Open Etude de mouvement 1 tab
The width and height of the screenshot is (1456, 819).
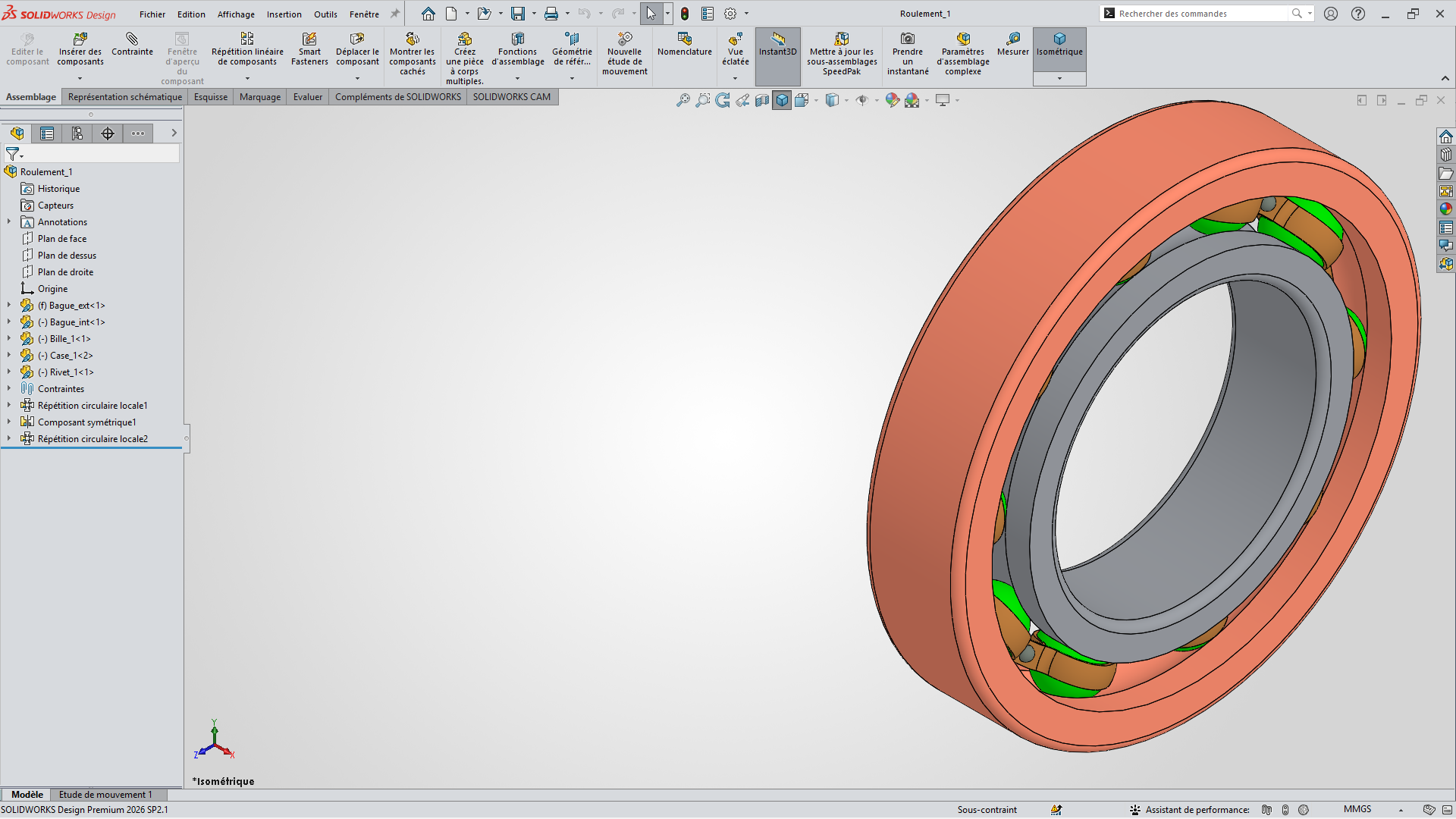105,795
